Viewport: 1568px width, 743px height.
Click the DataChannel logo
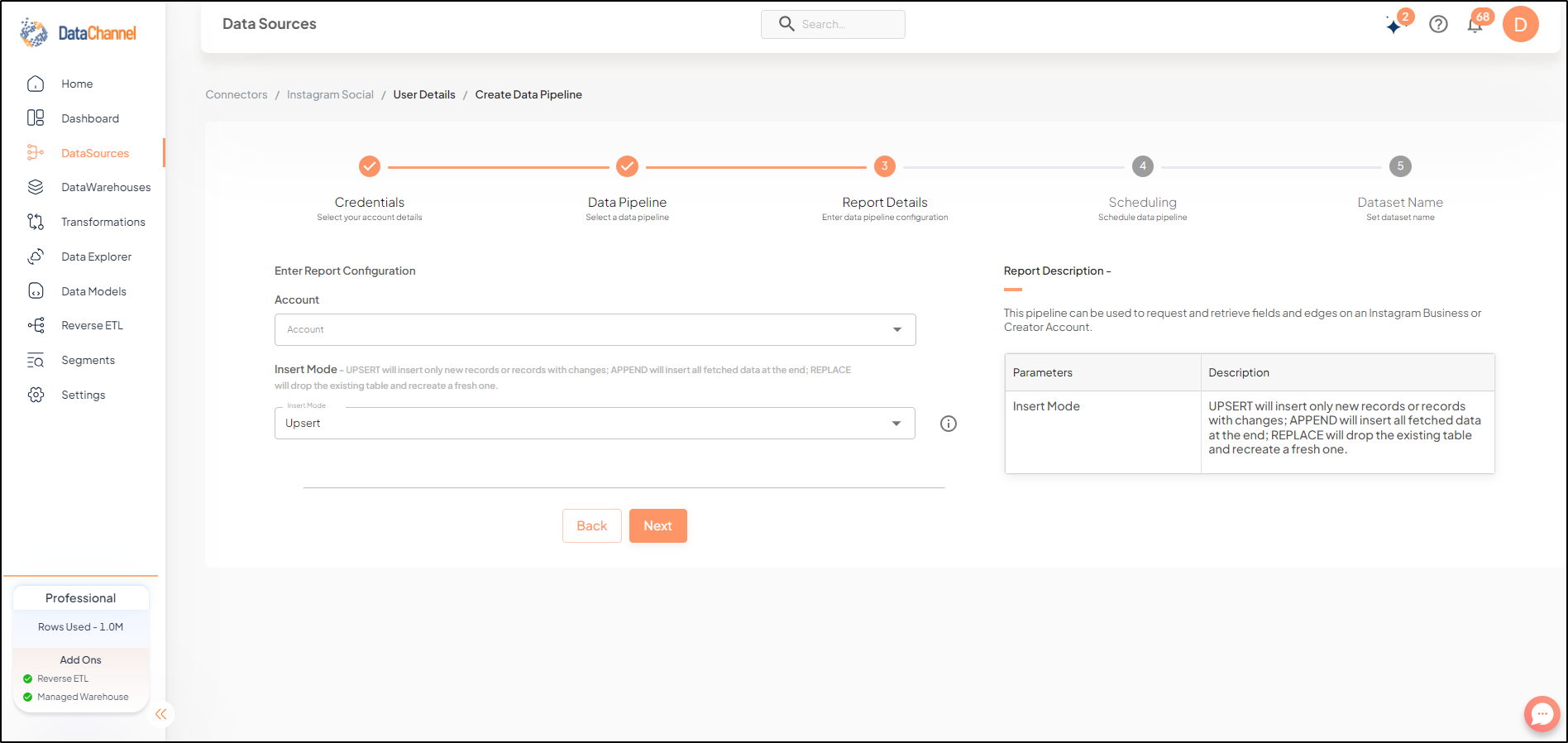78,33
